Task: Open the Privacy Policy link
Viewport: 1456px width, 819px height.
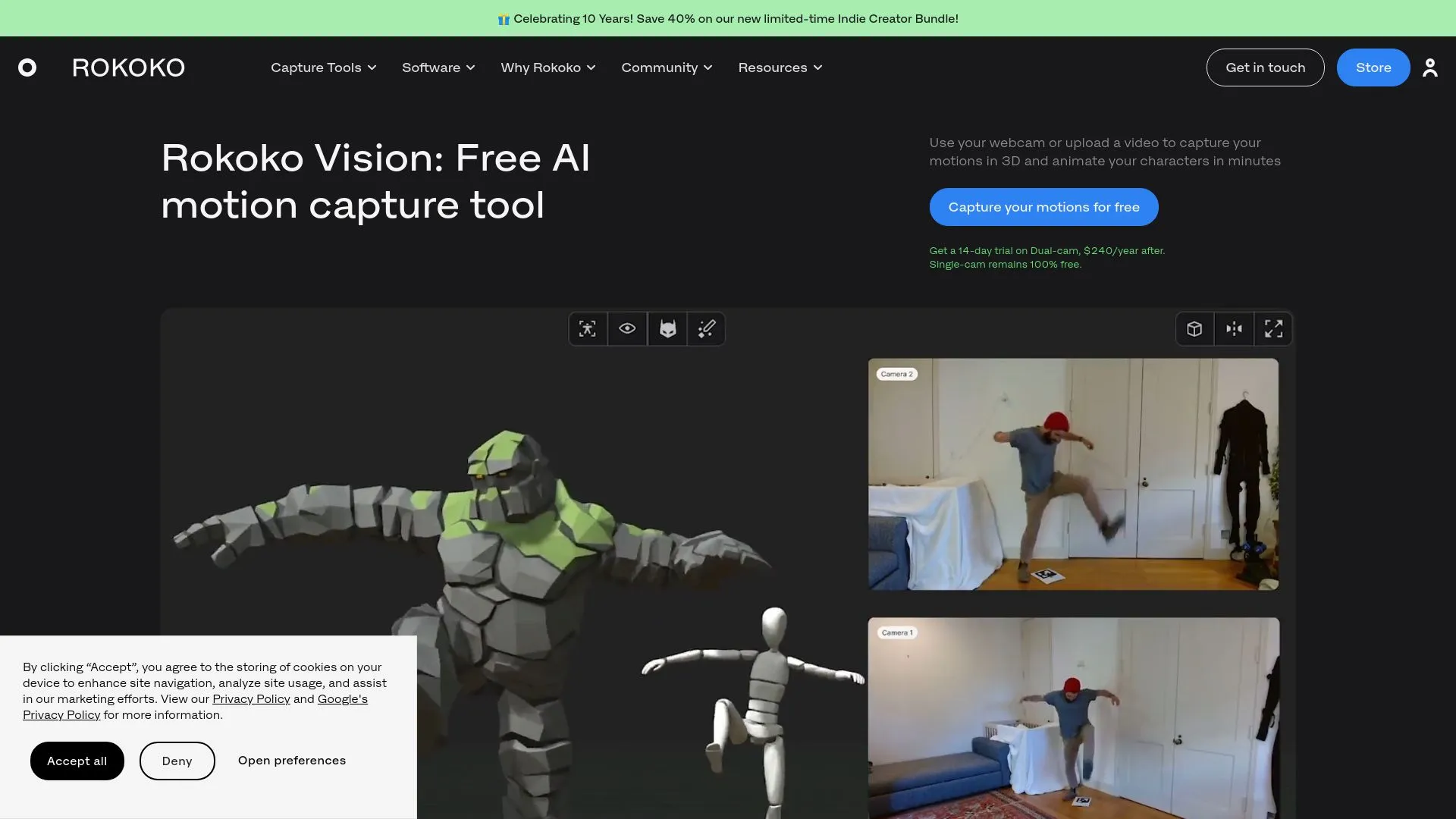Action: pos(251,698)
